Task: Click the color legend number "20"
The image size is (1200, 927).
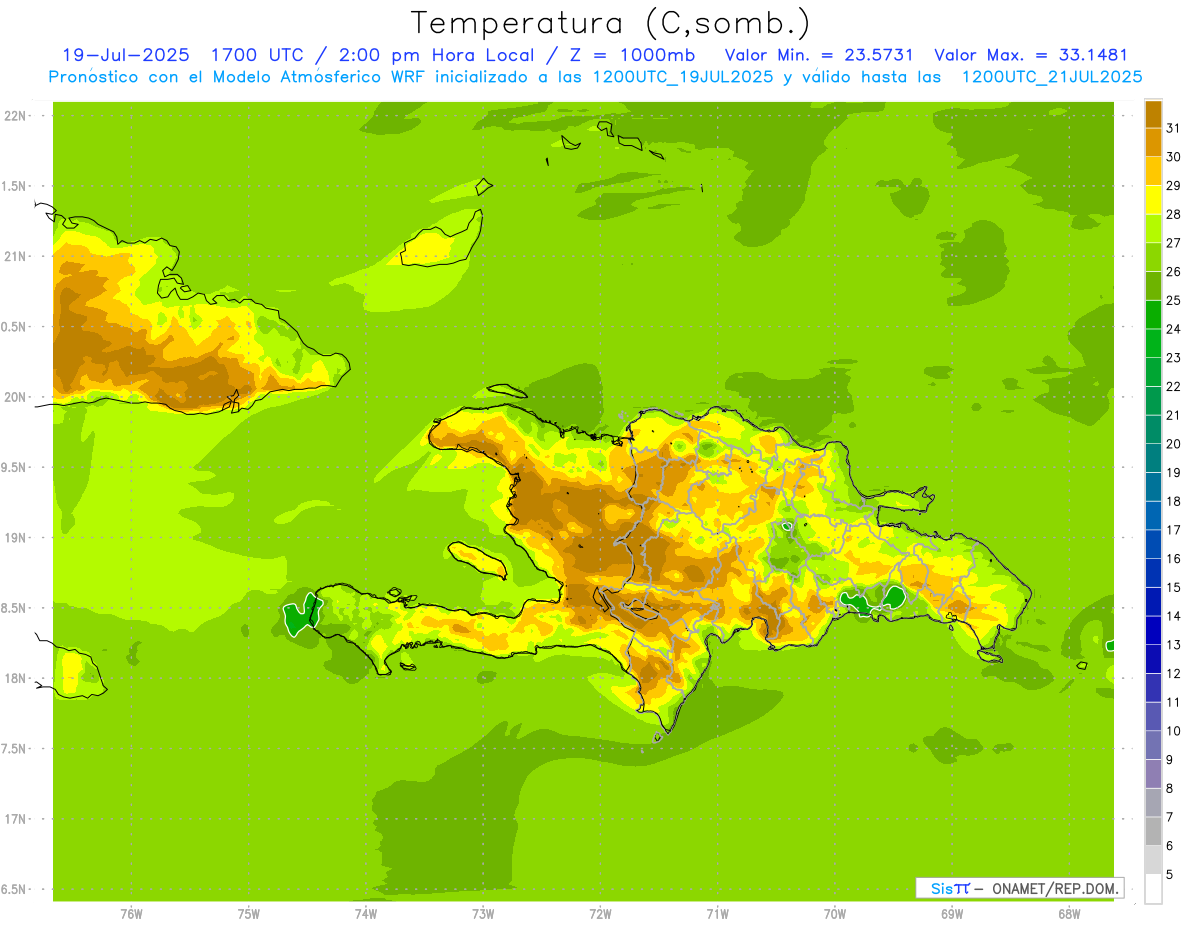Action: click(1174, 444)
